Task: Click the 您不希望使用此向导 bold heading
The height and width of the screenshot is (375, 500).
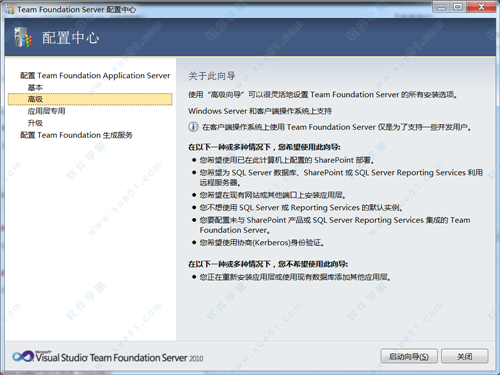Action: (268, 264)
